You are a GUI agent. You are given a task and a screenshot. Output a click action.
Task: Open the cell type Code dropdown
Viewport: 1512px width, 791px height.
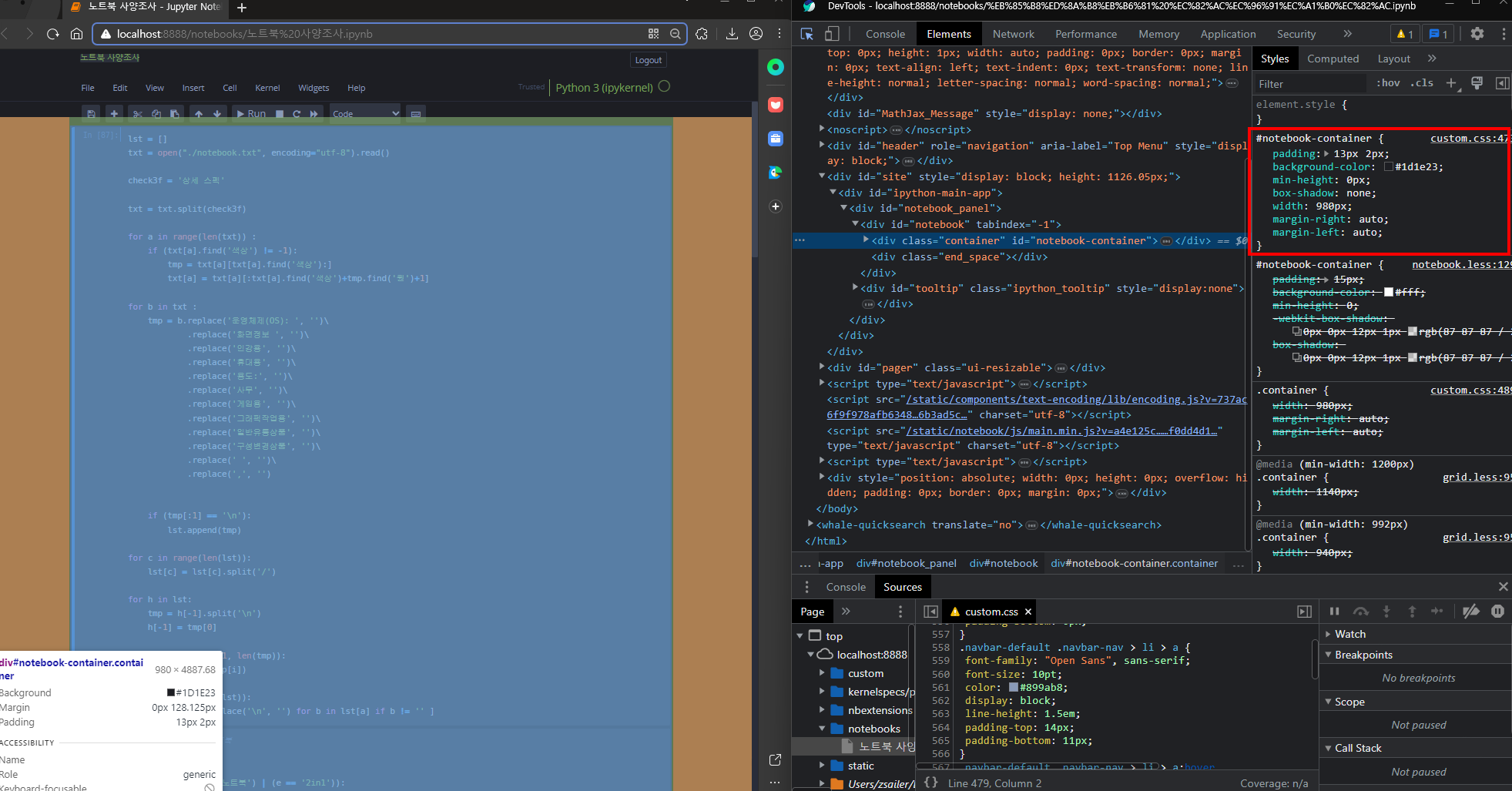tap(365, 114)
